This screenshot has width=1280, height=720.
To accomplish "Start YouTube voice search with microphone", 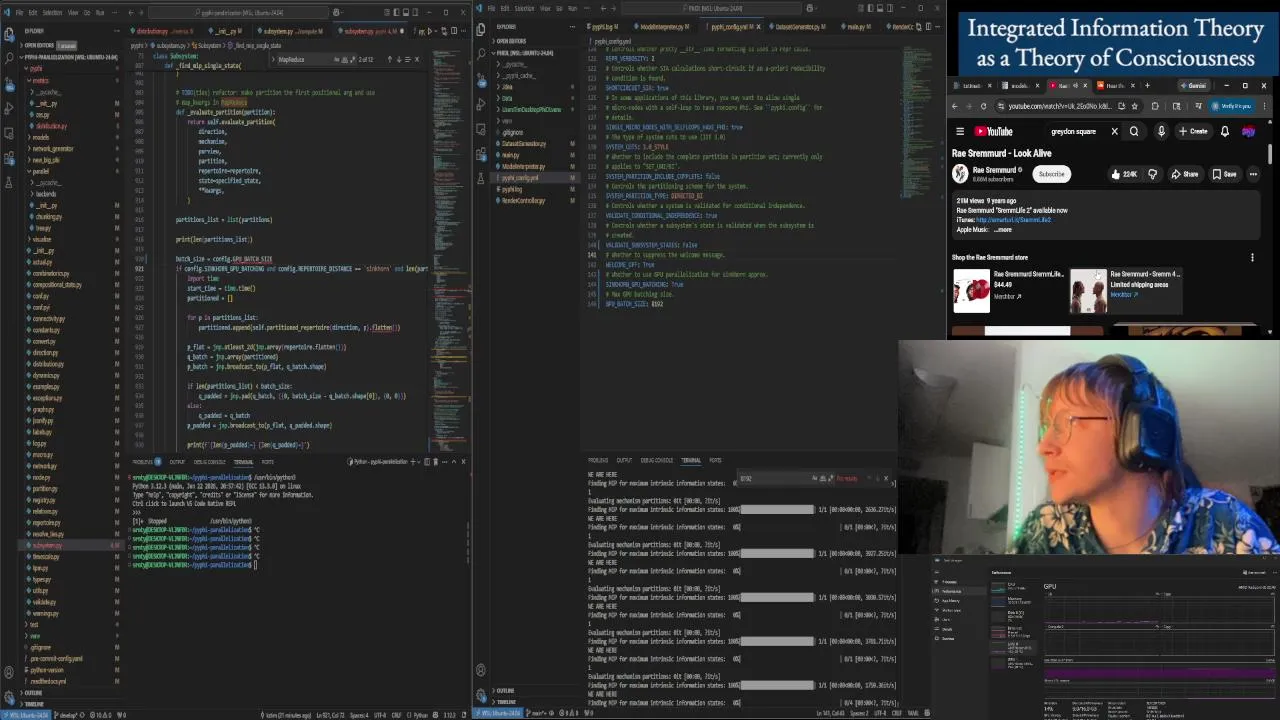I will pyautogui.click(x=1161, y=131).
